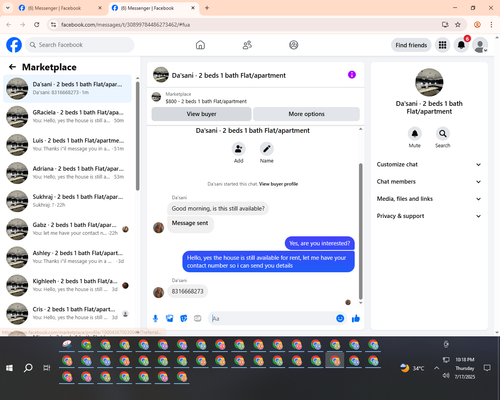The height and width of the screenshot is (400, 500).
Task: Open the Windows notification center
Action: pyautogui.click(x=487, y=368)
